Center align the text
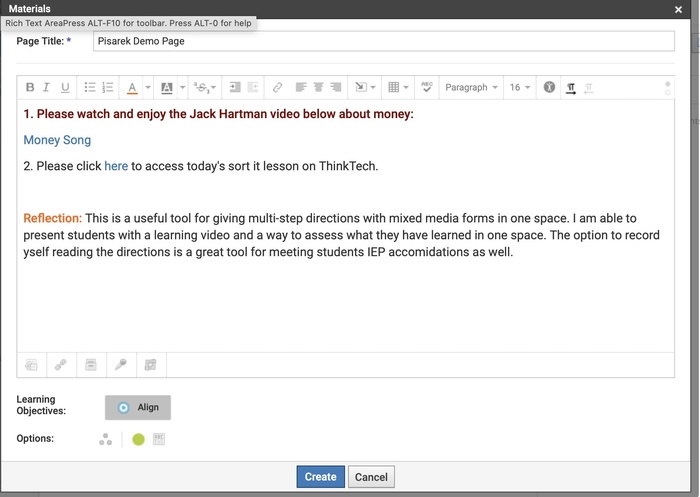Viewport: 700px width, 497px height. [319, 88]
